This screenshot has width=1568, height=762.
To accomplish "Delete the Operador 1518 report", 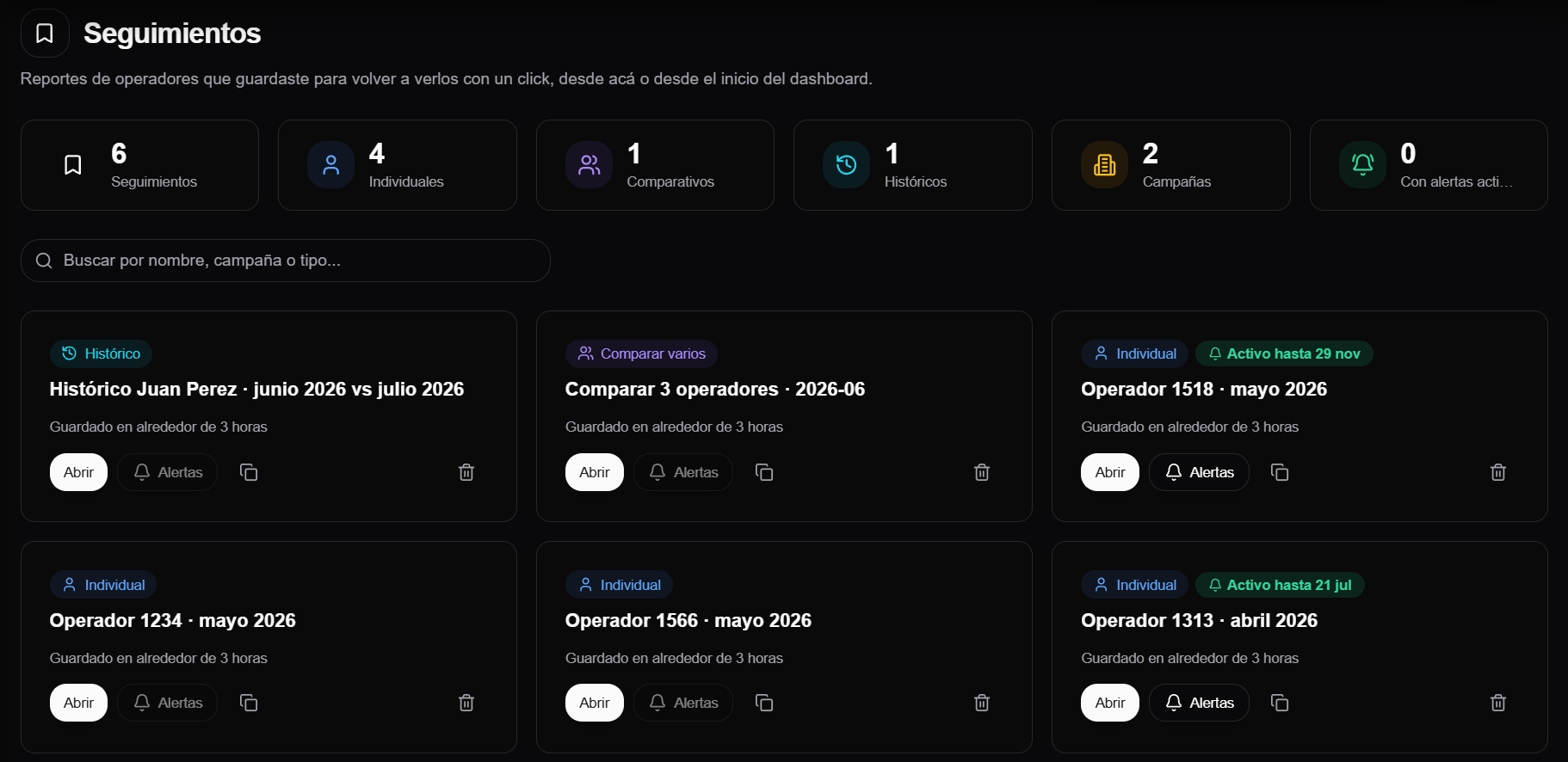I will point(1498,472).
